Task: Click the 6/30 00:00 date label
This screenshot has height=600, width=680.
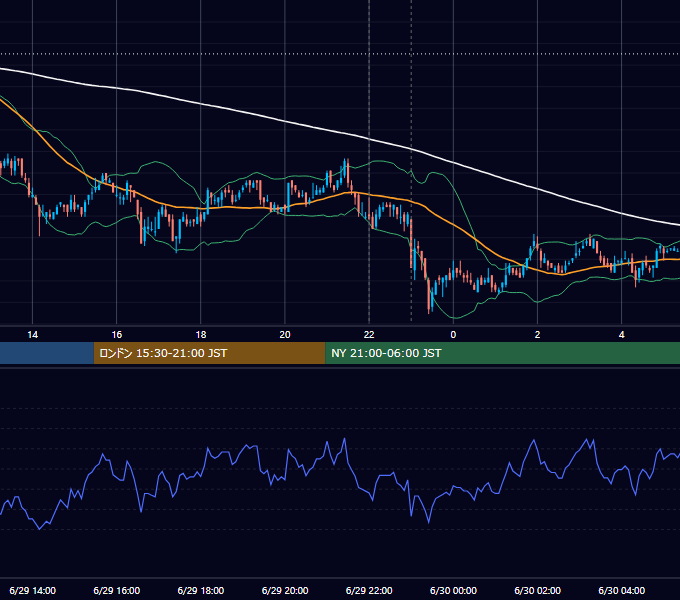Action: click(x=453, y=590)
